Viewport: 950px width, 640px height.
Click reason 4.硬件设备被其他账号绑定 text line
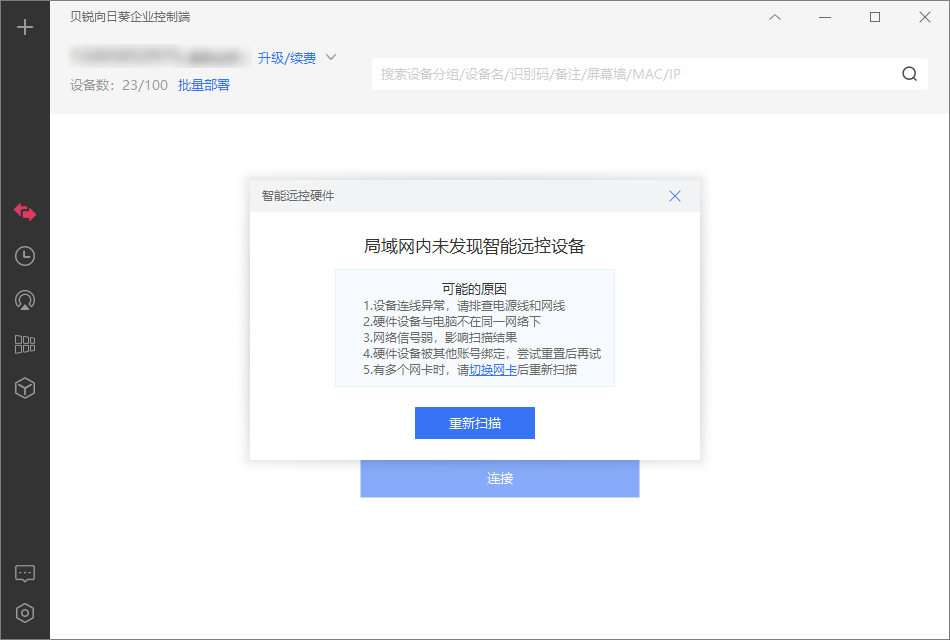point(482,354)
